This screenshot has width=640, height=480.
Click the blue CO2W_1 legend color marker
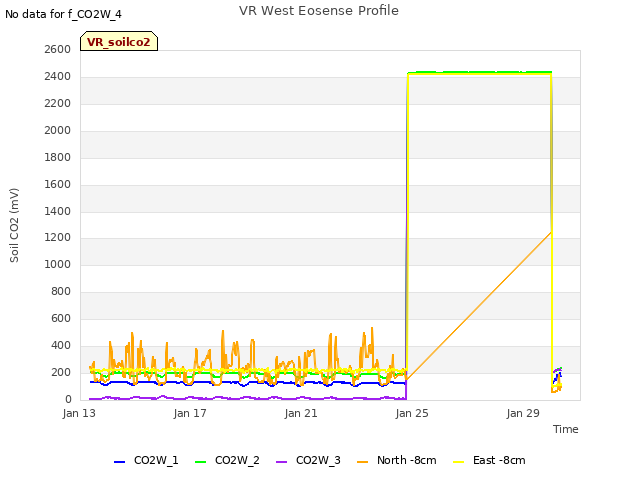point(119,462)
